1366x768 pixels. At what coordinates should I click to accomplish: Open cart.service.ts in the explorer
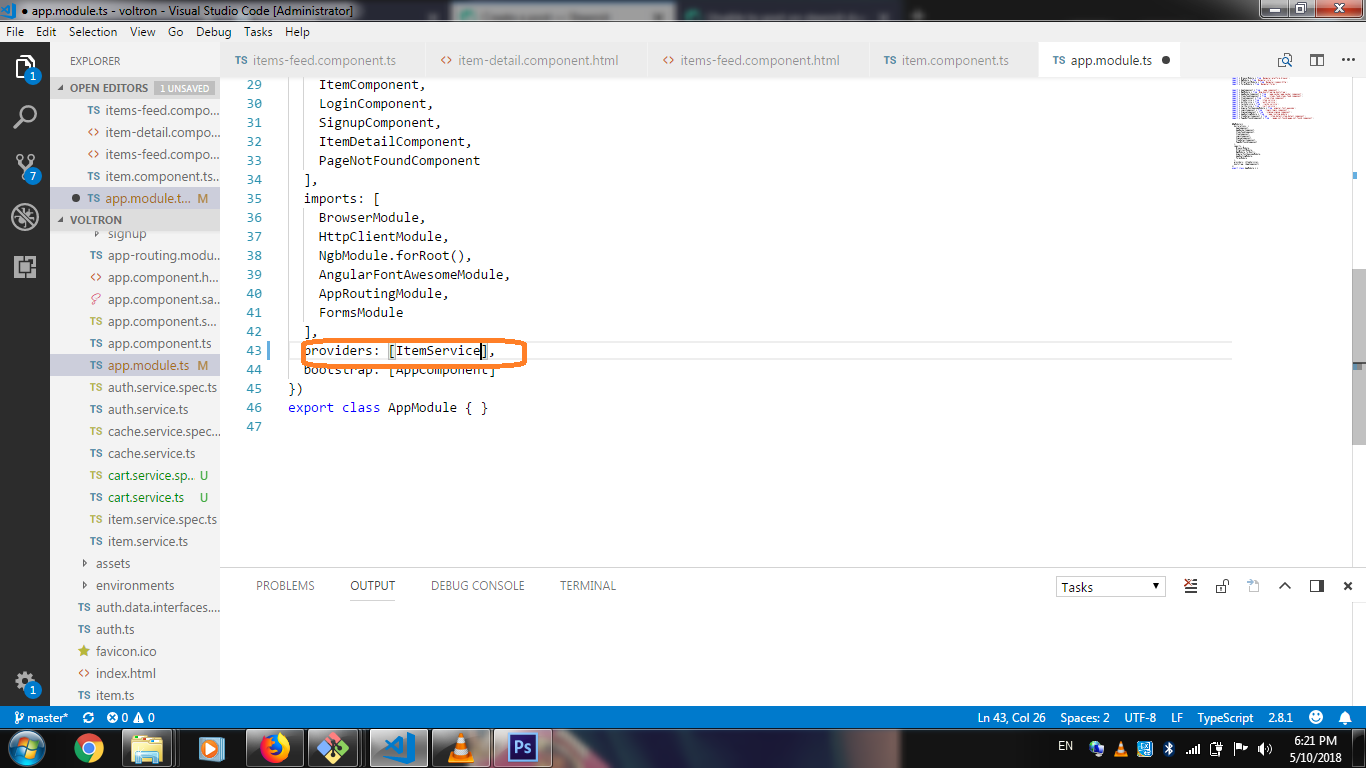coord(146,497)
